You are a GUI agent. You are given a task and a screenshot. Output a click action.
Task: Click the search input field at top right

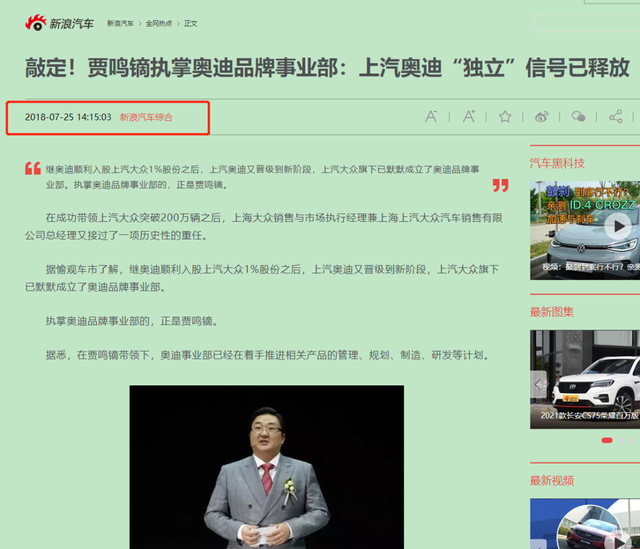587,23
